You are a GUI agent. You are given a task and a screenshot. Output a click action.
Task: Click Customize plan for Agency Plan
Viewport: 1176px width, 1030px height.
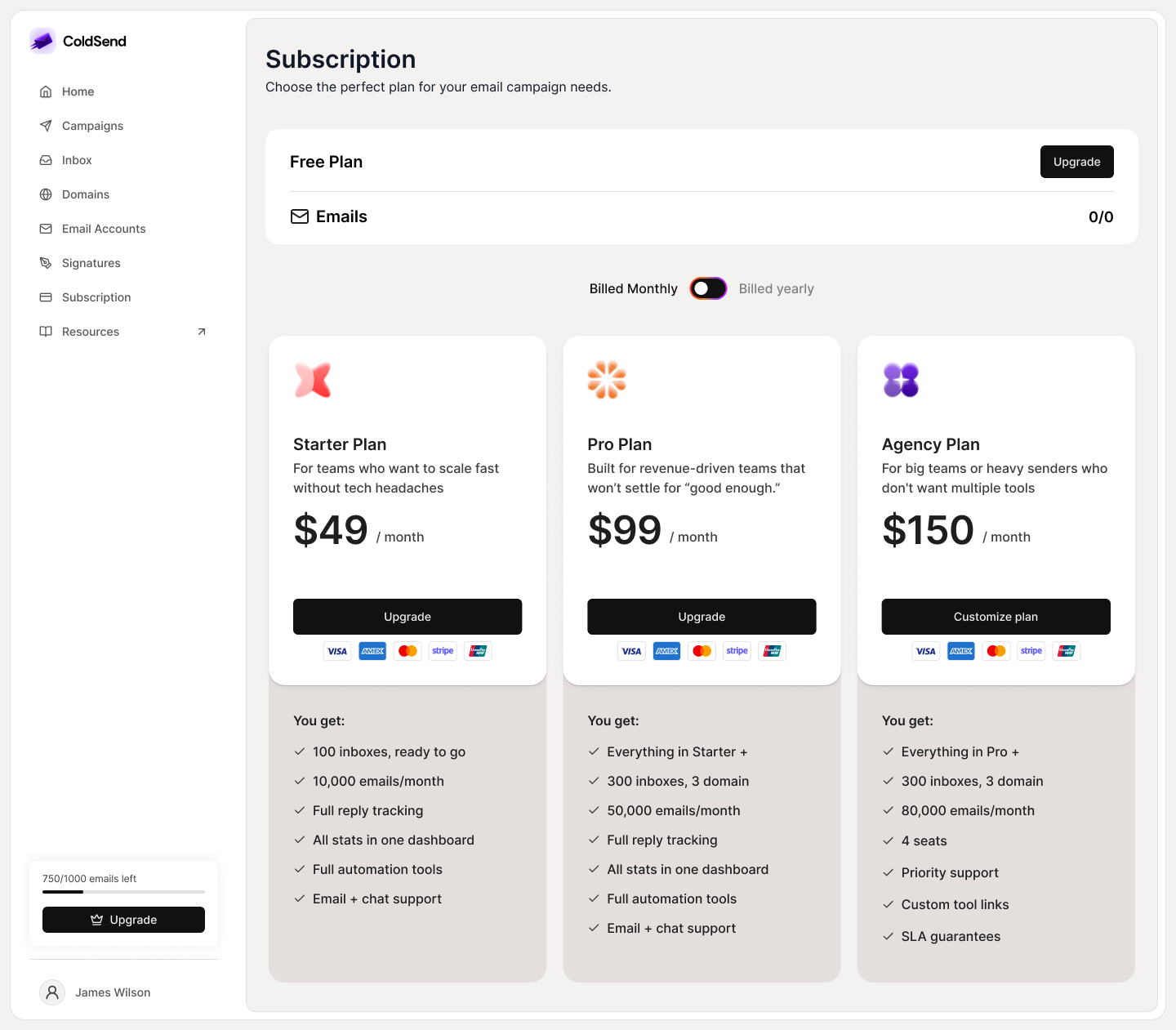click(996, 617)
